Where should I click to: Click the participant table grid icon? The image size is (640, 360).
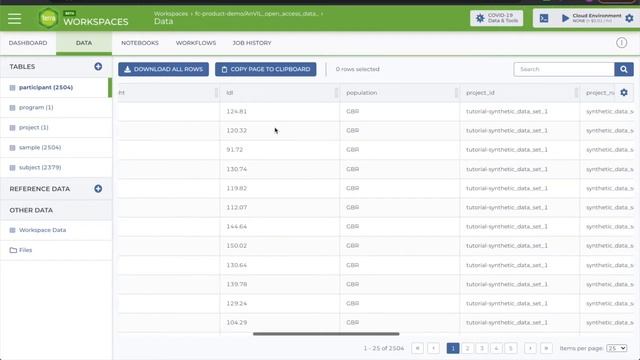tap(12, 88)
